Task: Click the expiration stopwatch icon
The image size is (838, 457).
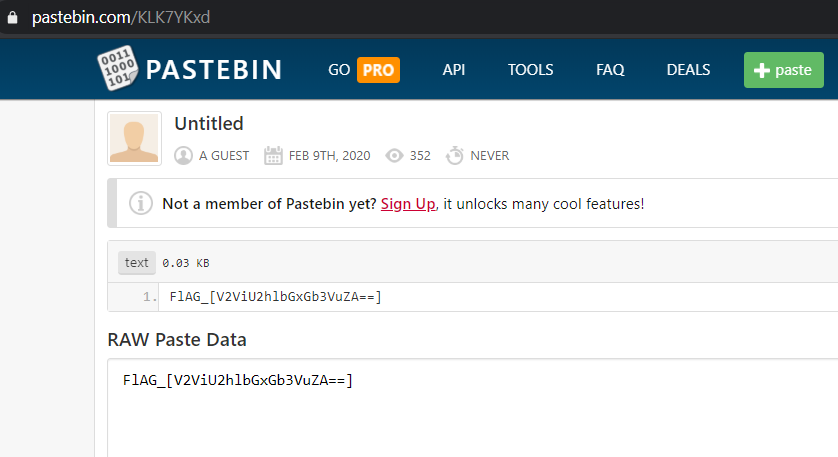Action: (x=455, y=156)
